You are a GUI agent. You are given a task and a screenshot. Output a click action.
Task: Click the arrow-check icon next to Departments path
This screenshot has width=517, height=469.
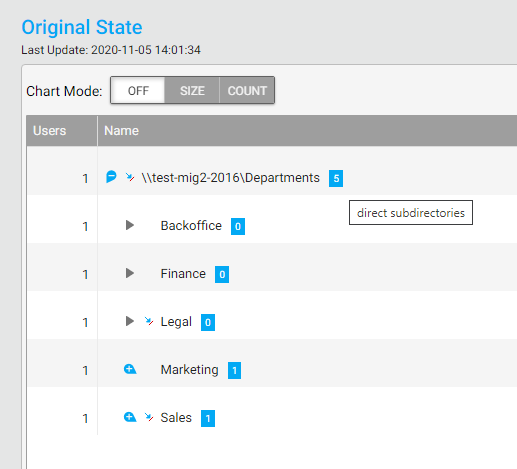click(x=130, y=177)
